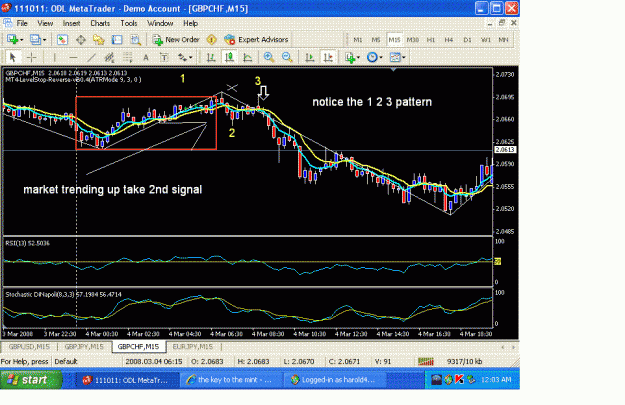Switch to 'the key to the mint' taskbar window
625x405 pixels.
(x=230, y=380)
